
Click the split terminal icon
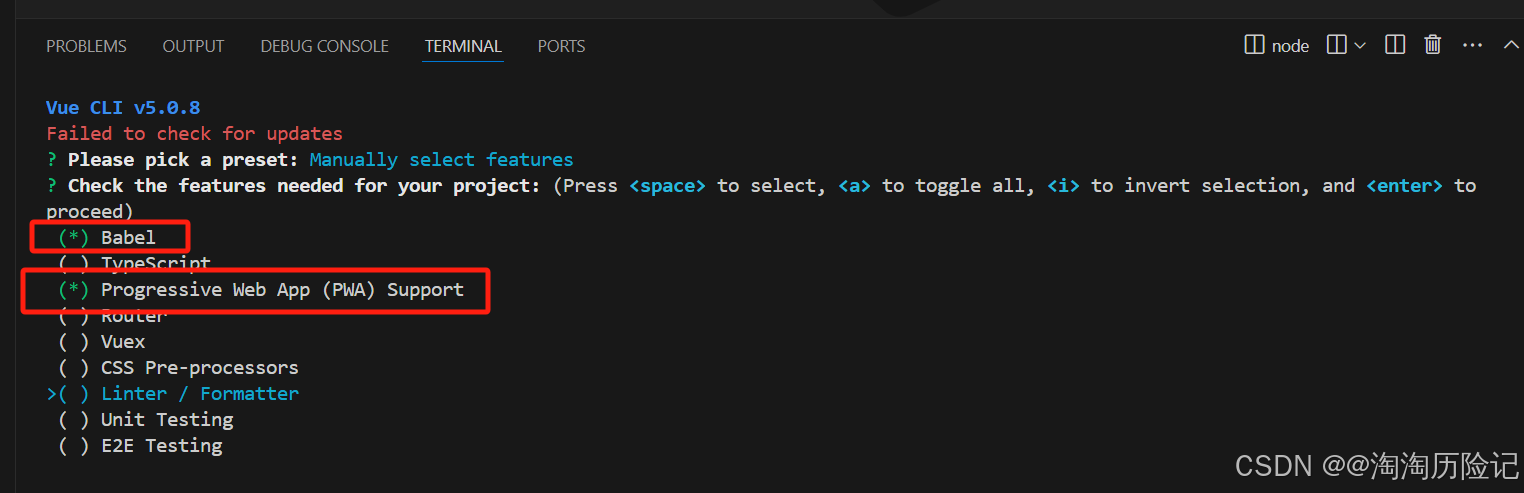[x=1336, y=45]
